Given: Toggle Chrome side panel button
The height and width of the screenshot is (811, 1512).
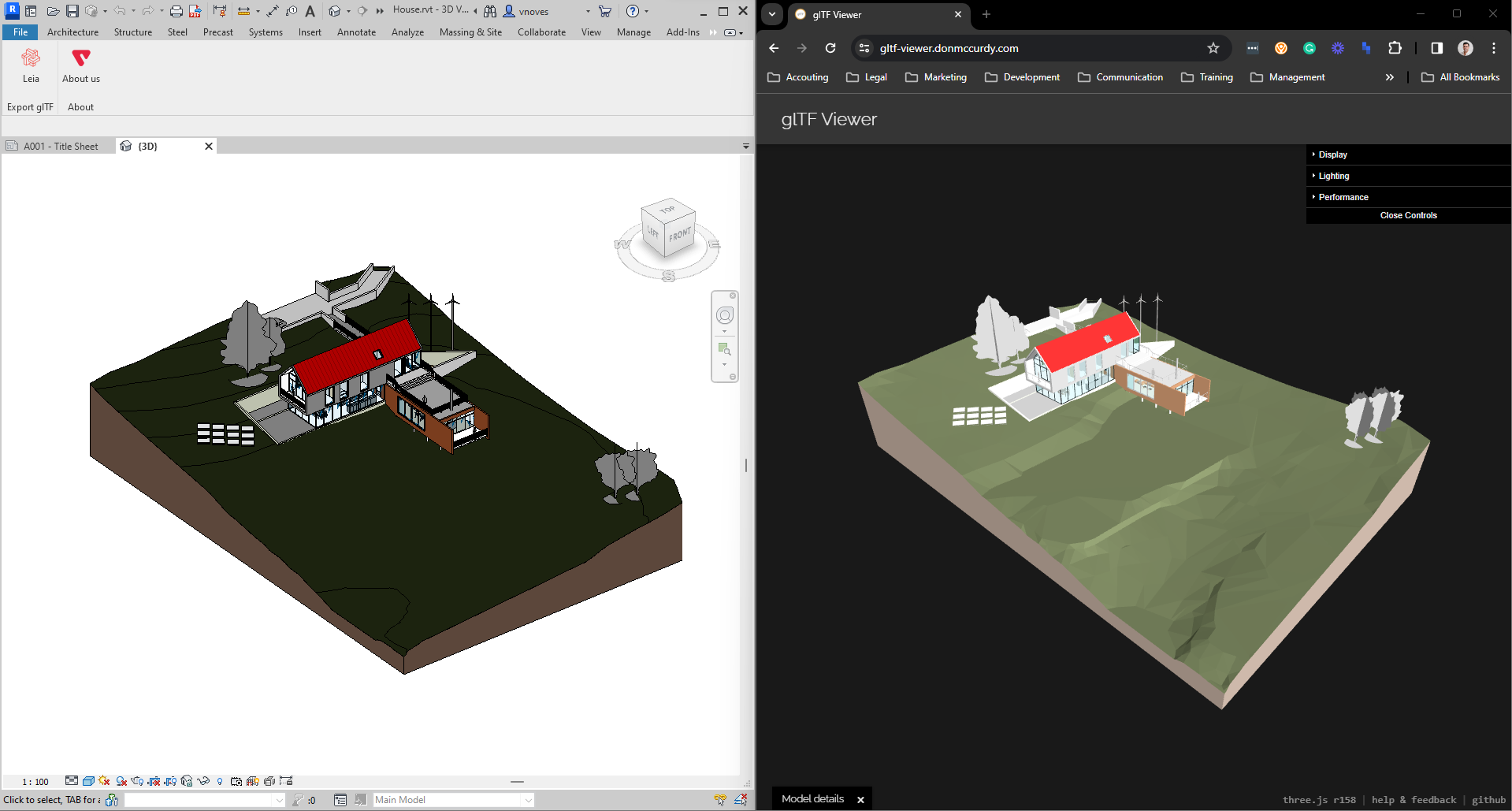Looking at the screenshot, I should point(1436,48).
